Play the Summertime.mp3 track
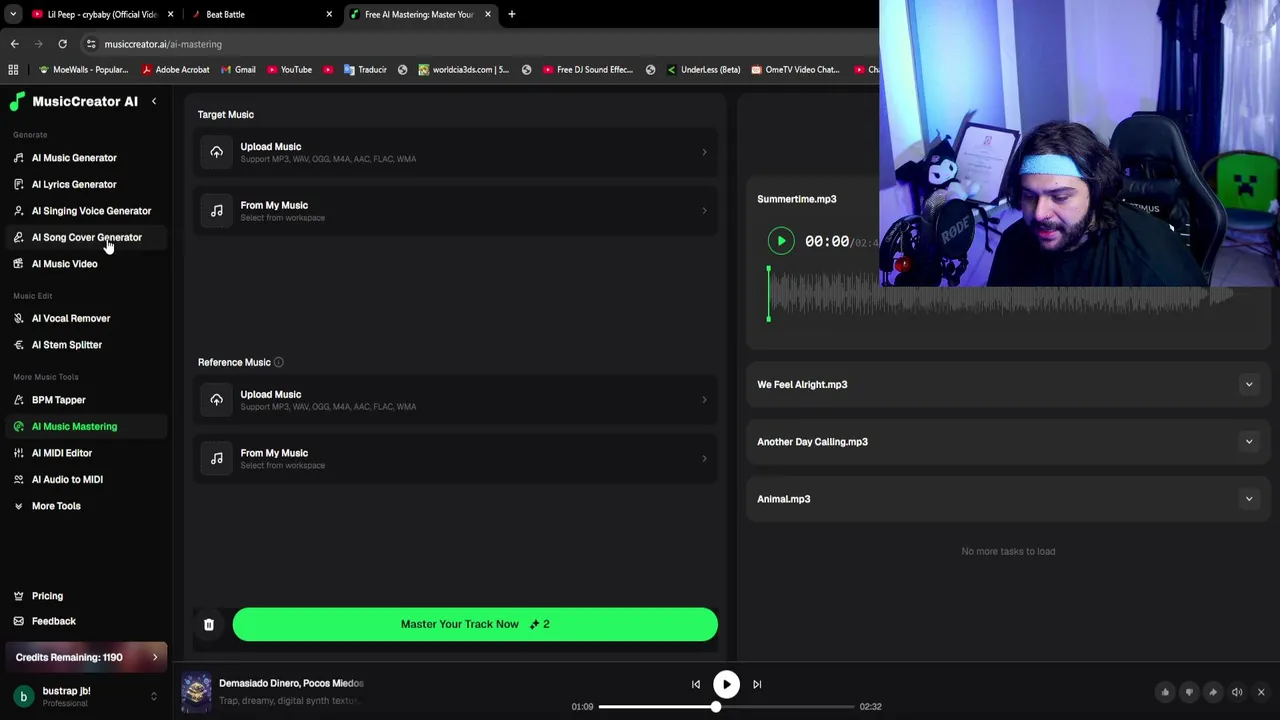The image size is (1280, 720). coord(781,241)
